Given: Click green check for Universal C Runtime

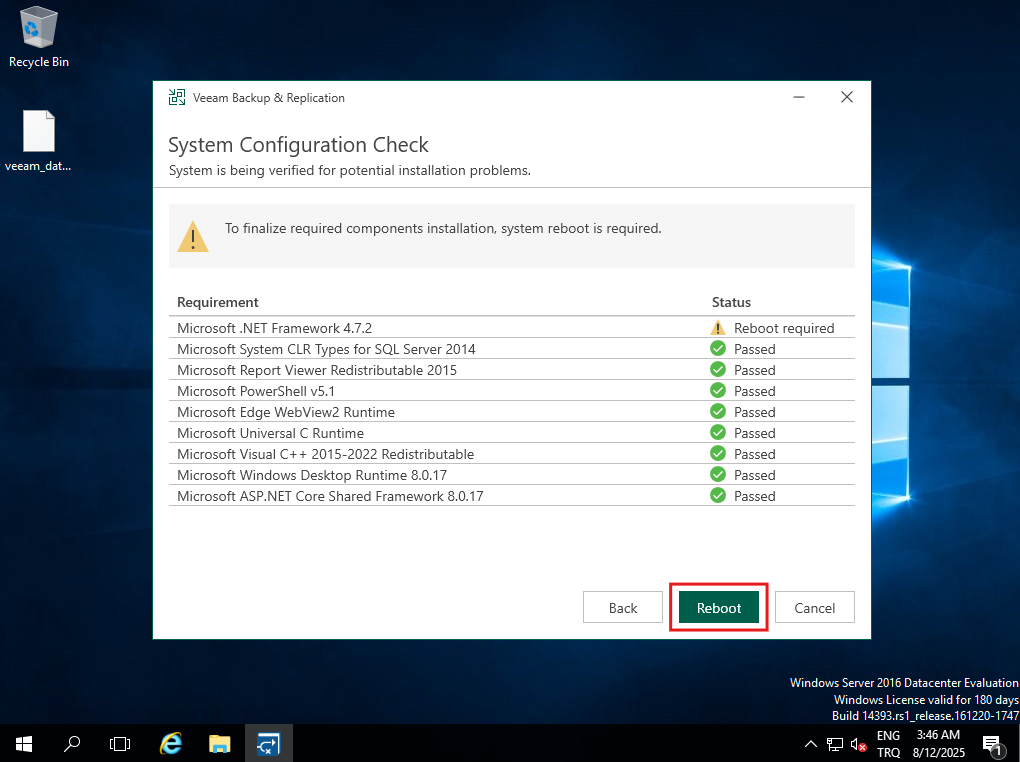Looking at the screenshot, I should click(x=718, y=433).
